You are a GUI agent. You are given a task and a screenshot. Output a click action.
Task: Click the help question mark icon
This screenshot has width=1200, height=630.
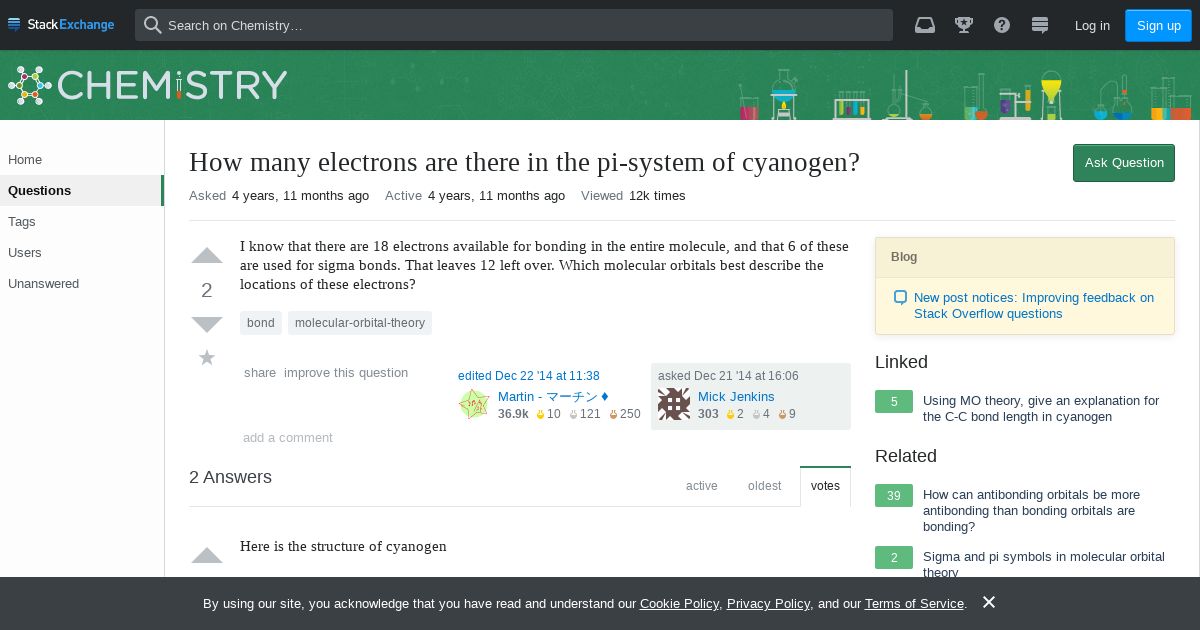(1002, 25)
